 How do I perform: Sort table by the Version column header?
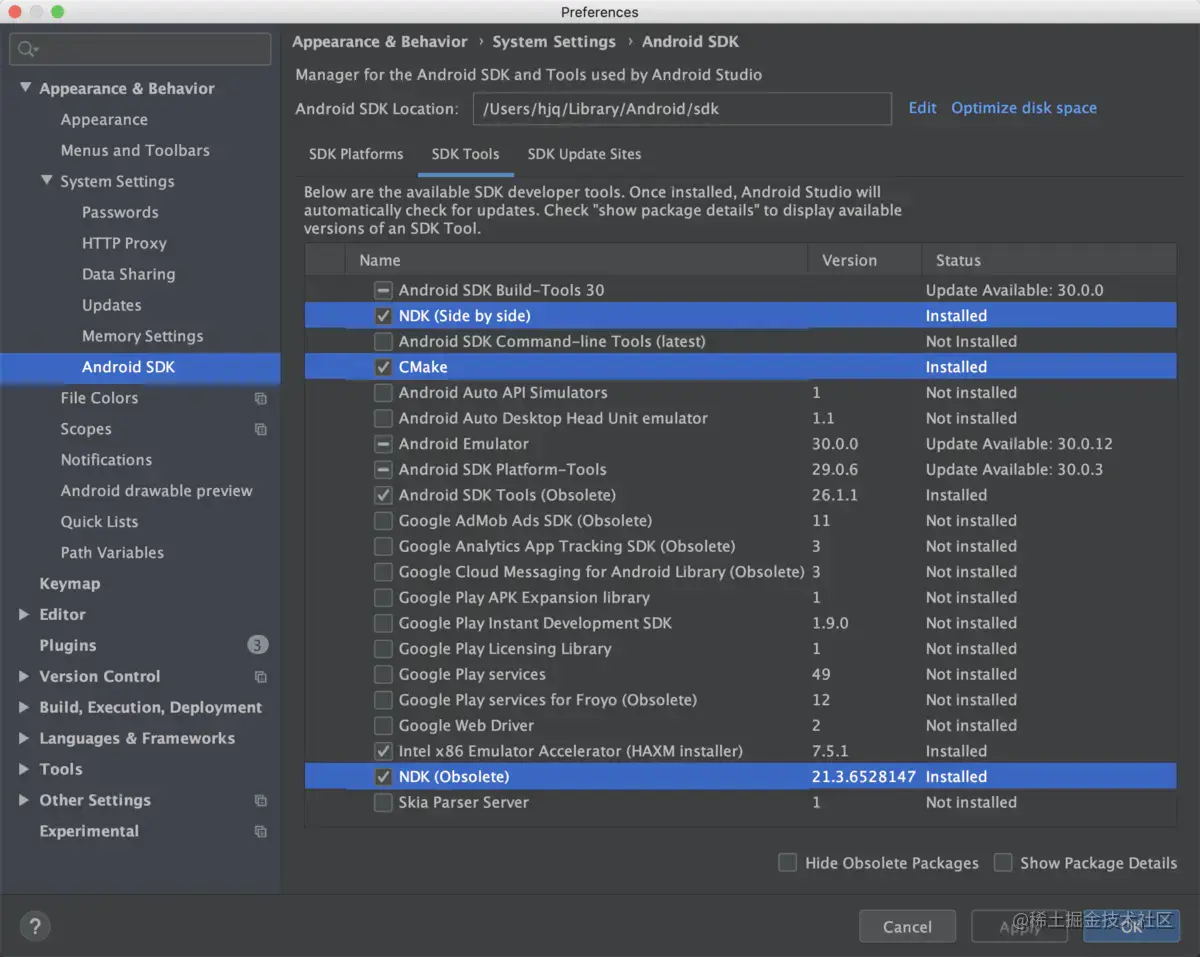click(864, 260)
